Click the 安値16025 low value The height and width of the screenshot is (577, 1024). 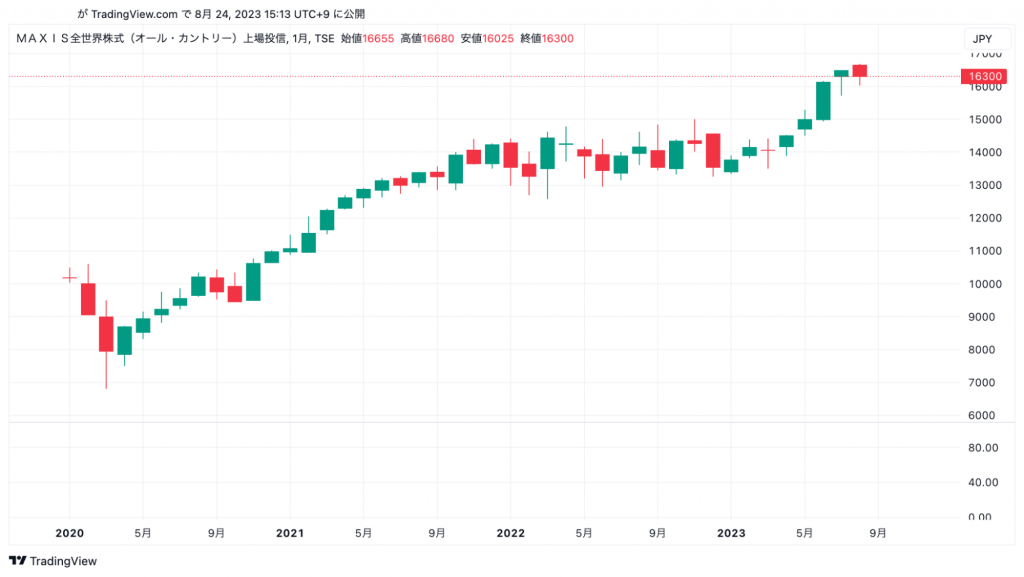(x=487, y=39)
